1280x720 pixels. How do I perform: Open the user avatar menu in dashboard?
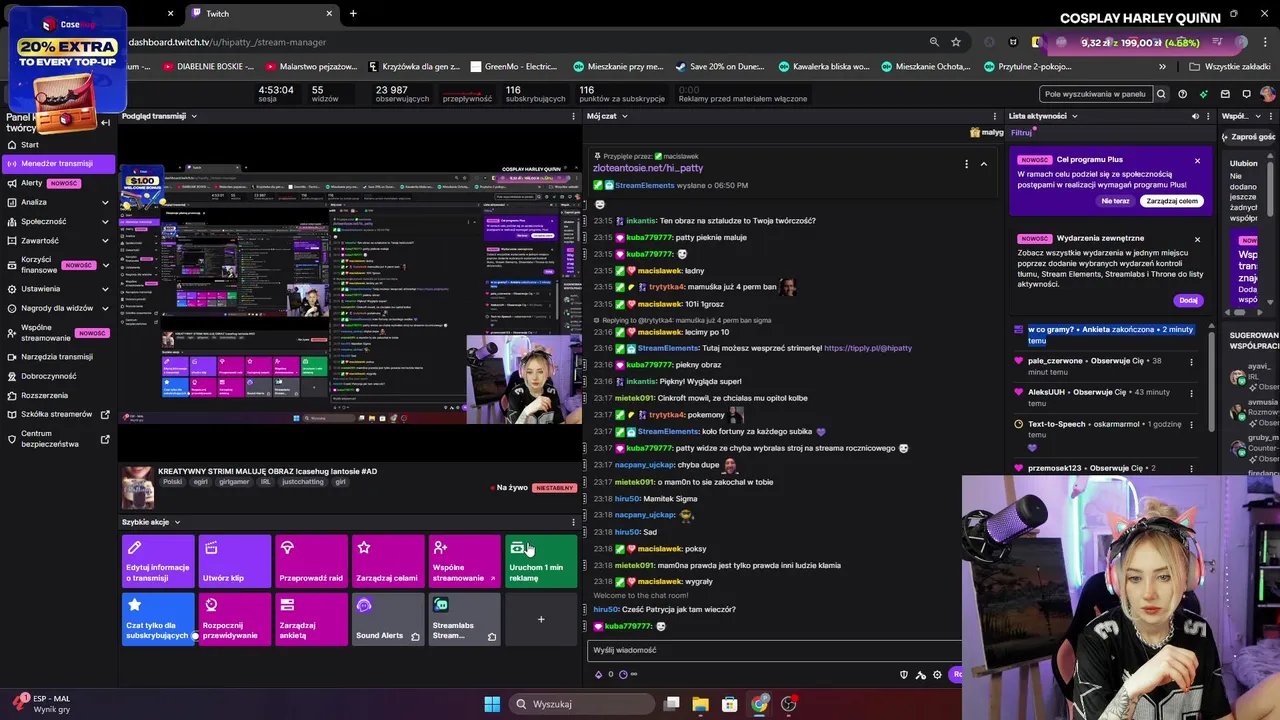click(x=1268, y=94)
